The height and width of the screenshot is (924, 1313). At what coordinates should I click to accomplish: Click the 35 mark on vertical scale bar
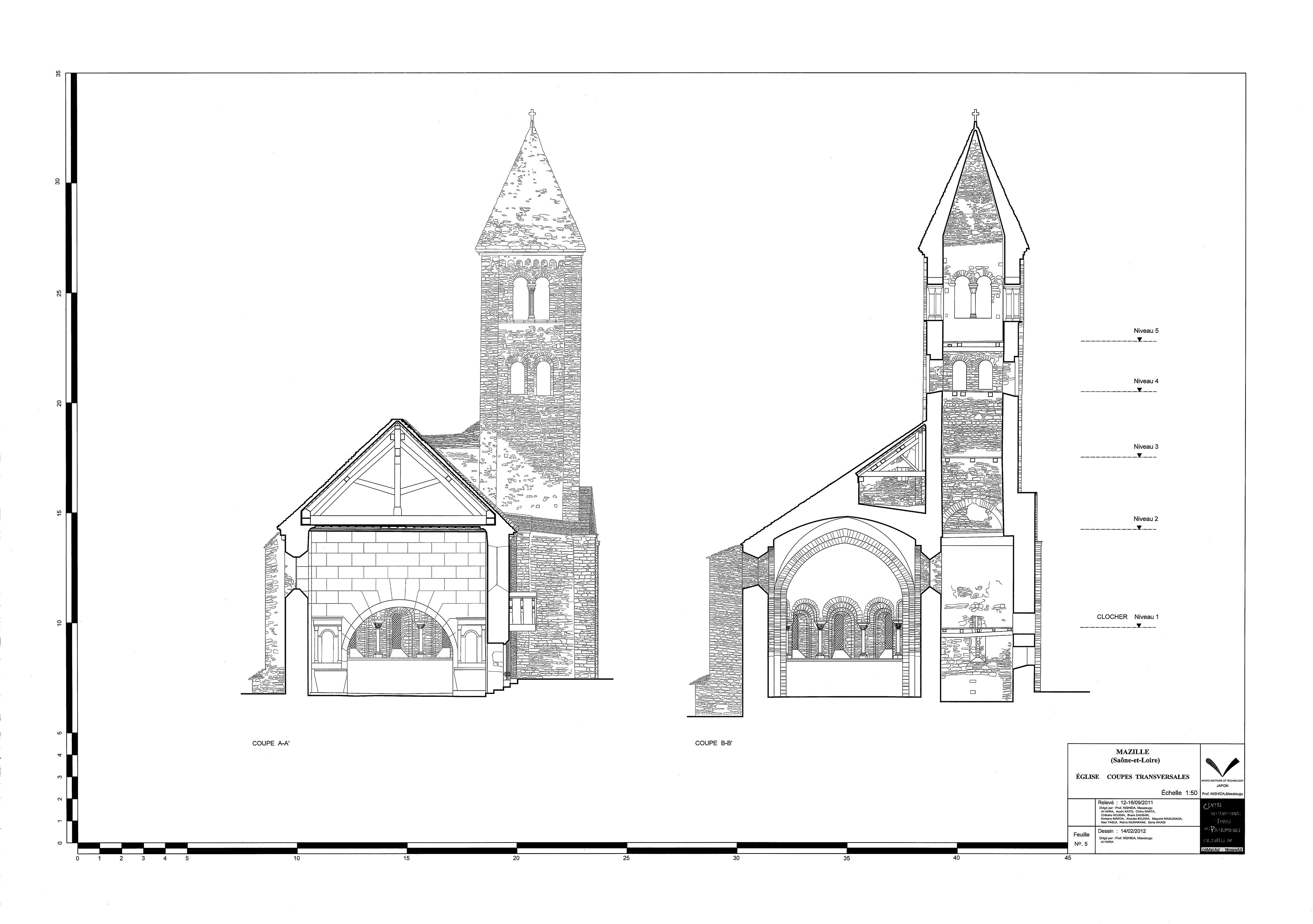58,74
